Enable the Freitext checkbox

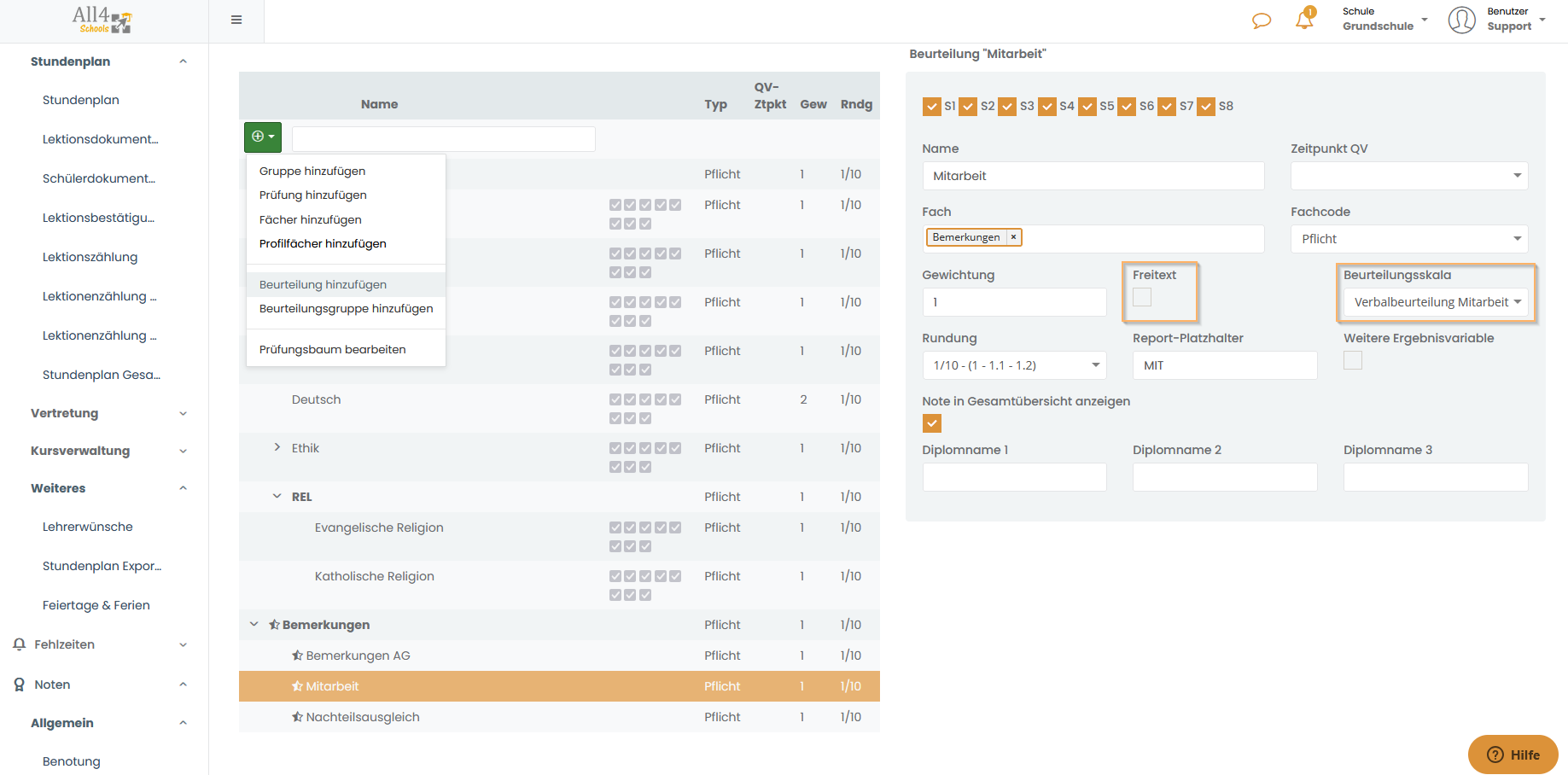pos(1142,297)
